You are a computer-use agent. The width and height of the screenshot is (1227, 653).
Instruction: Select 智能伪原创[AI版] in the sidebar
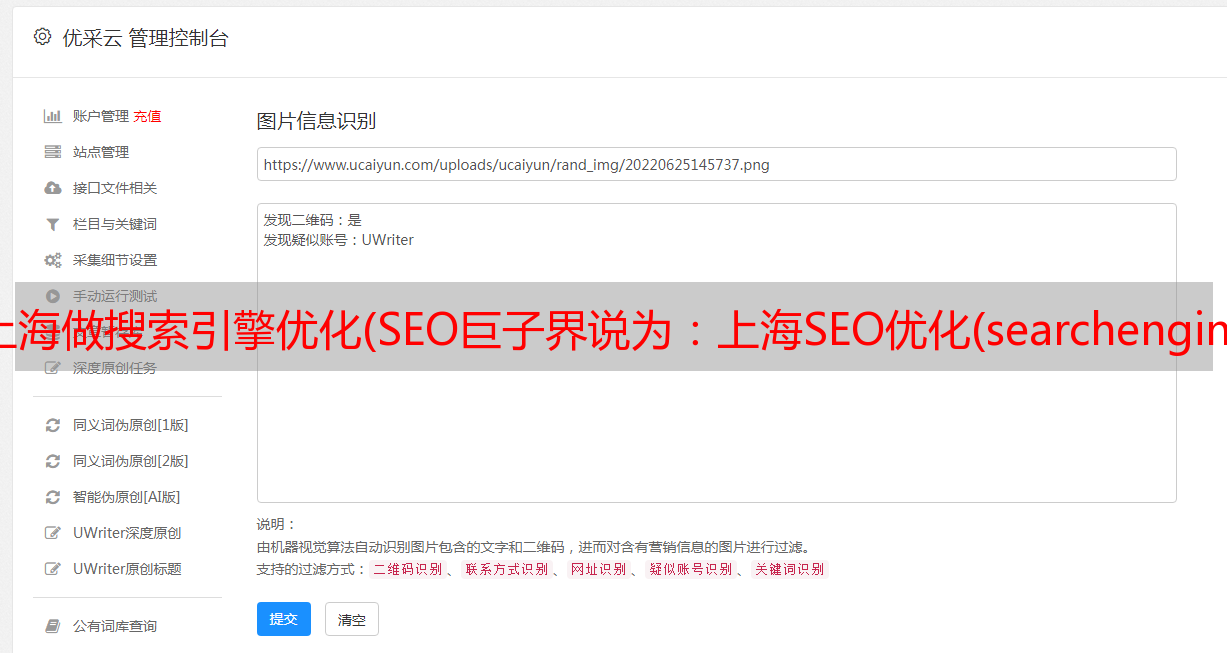click(x=127, y=497)
